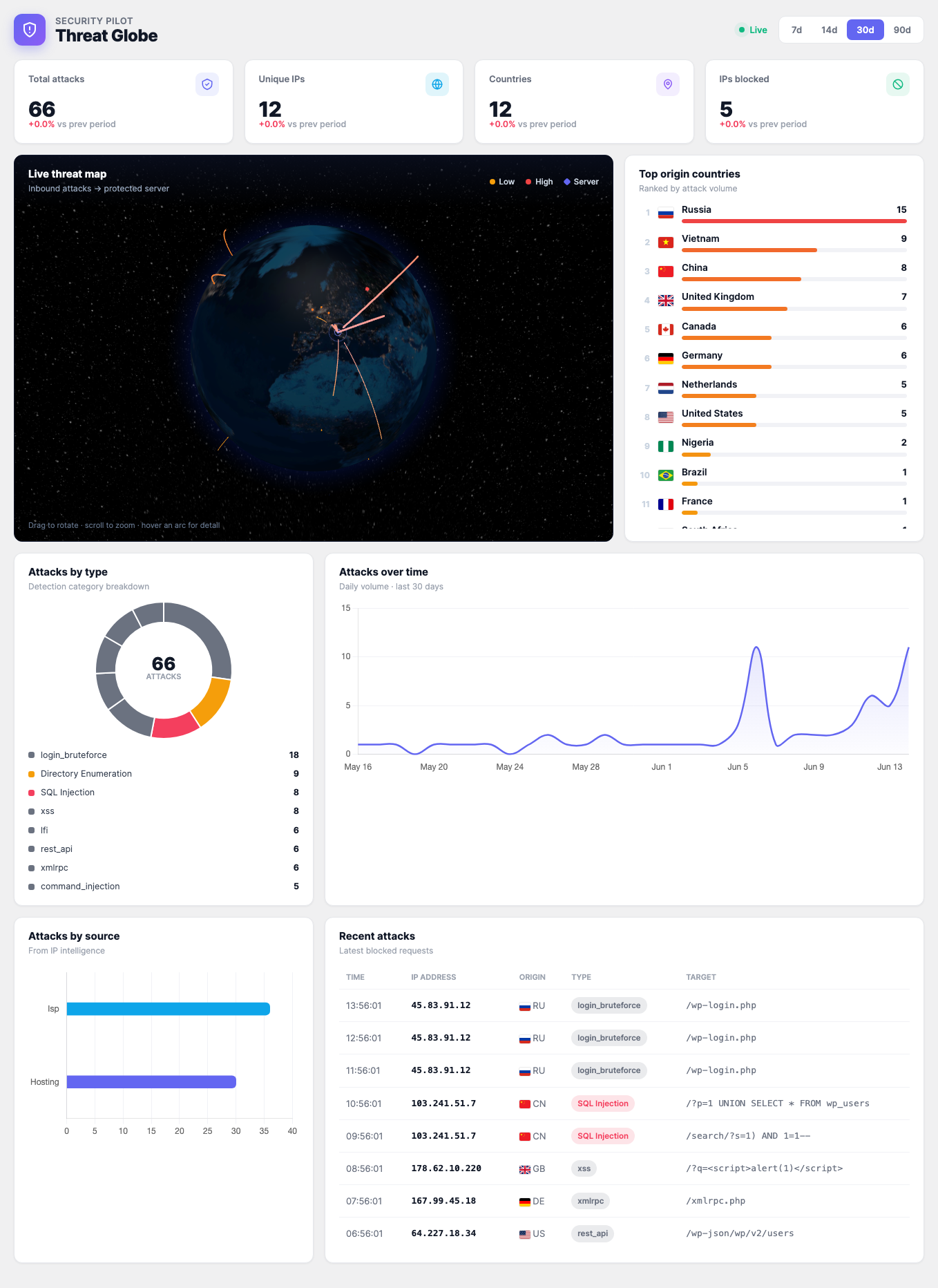Click the United Kingdom flag in top countries
The width and height of the screenshot is (938, 1288).
(666, 301)
